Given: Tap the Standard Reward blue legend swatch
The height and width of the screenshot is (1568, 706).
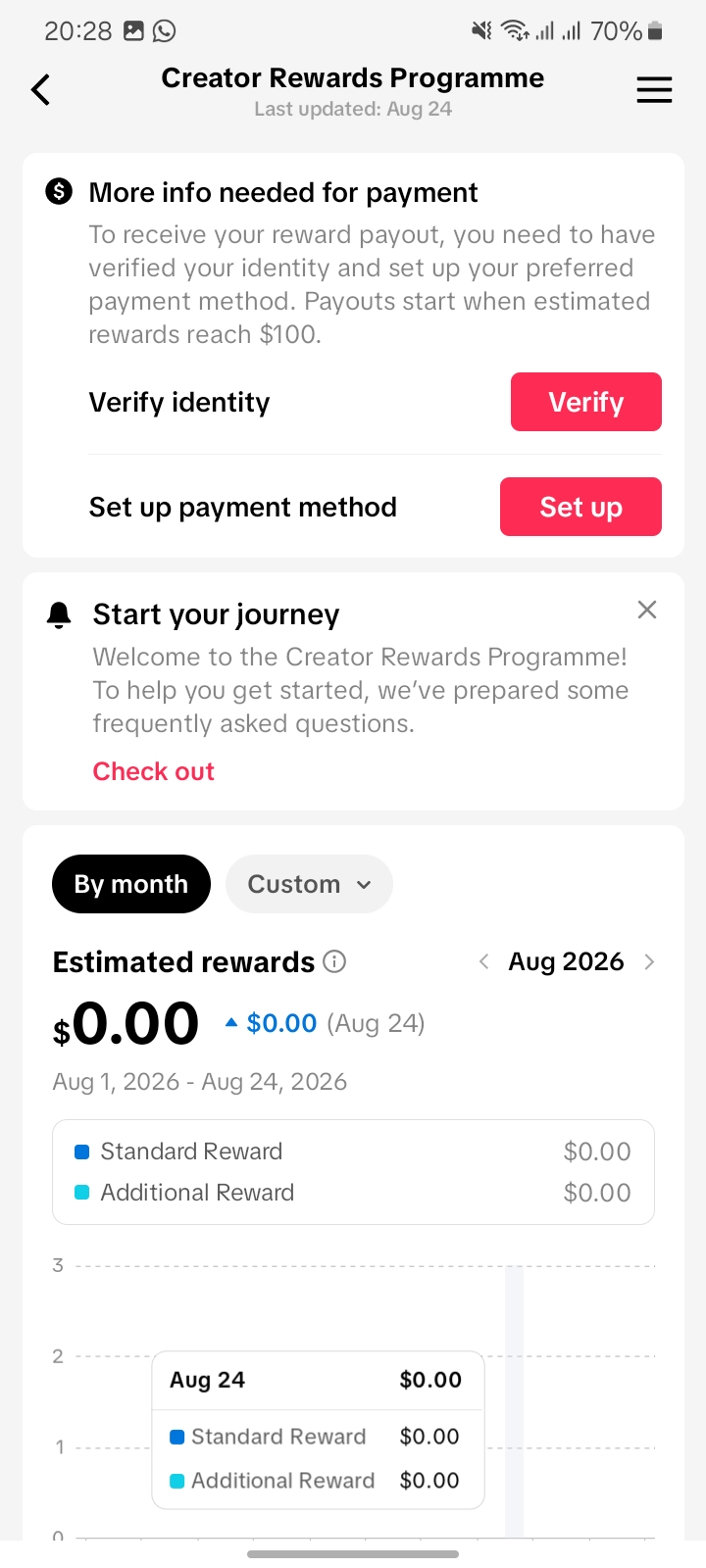Looking at the screenshot, I should pyautogui.click(x=82, y=1151).
